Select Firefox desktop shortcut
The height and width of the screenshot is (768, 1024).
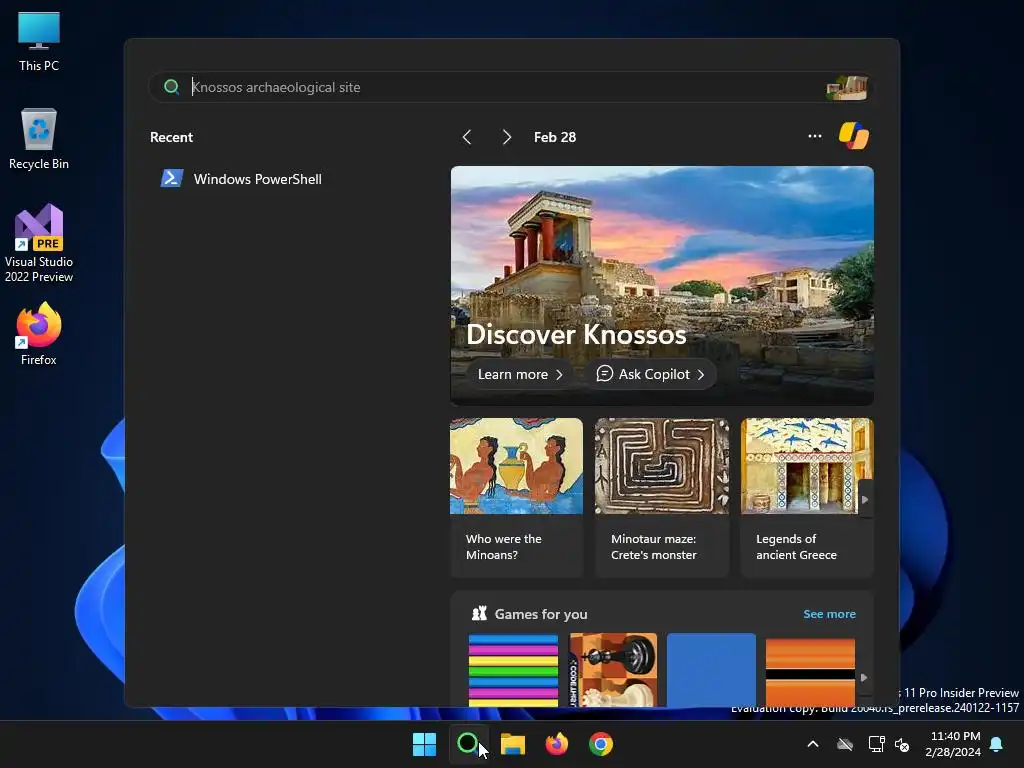[39, 334]
